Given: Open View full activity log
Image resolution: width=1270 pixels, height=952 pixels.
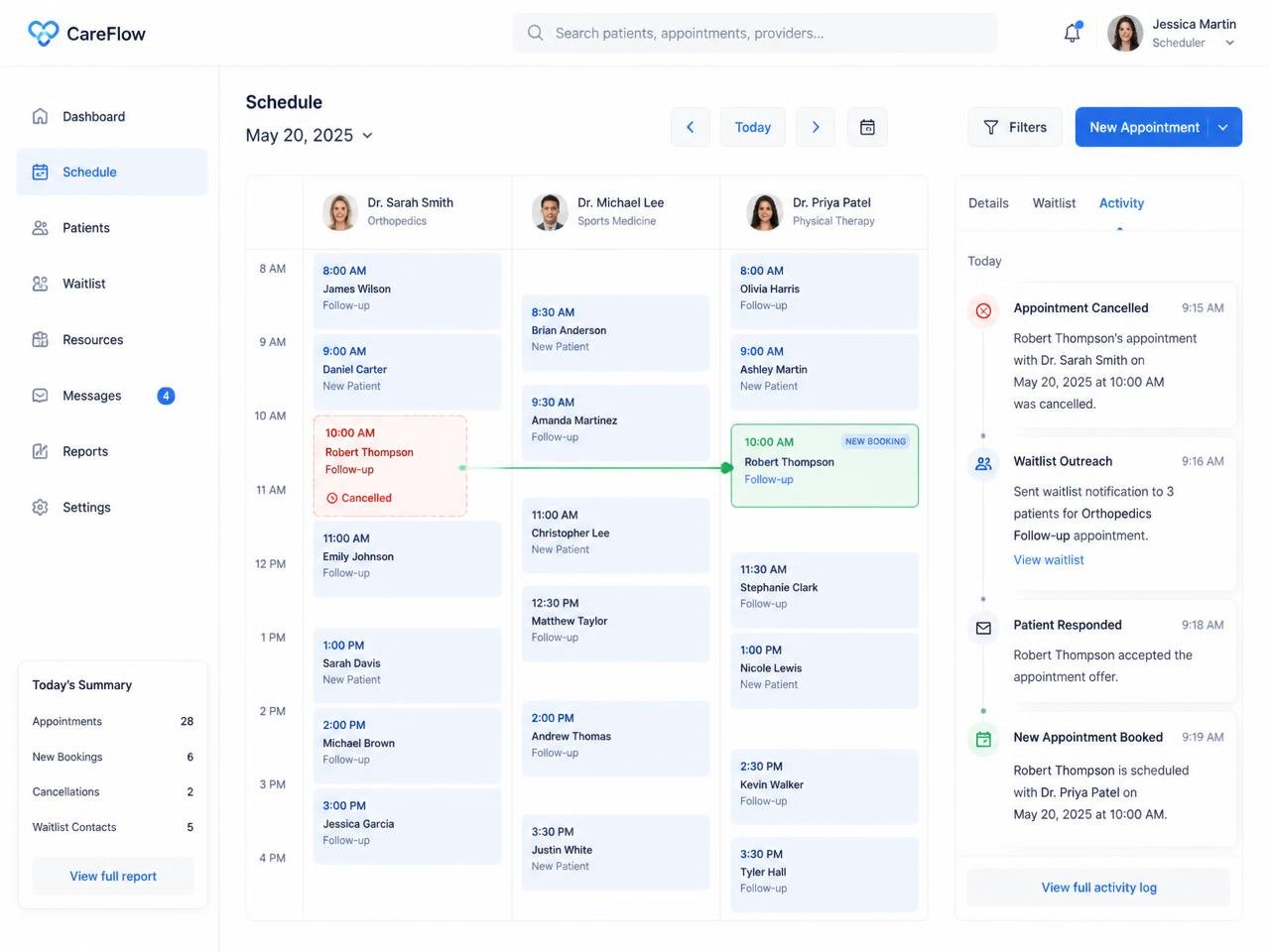Looking at the screenshot, I should coord(1098,888).
